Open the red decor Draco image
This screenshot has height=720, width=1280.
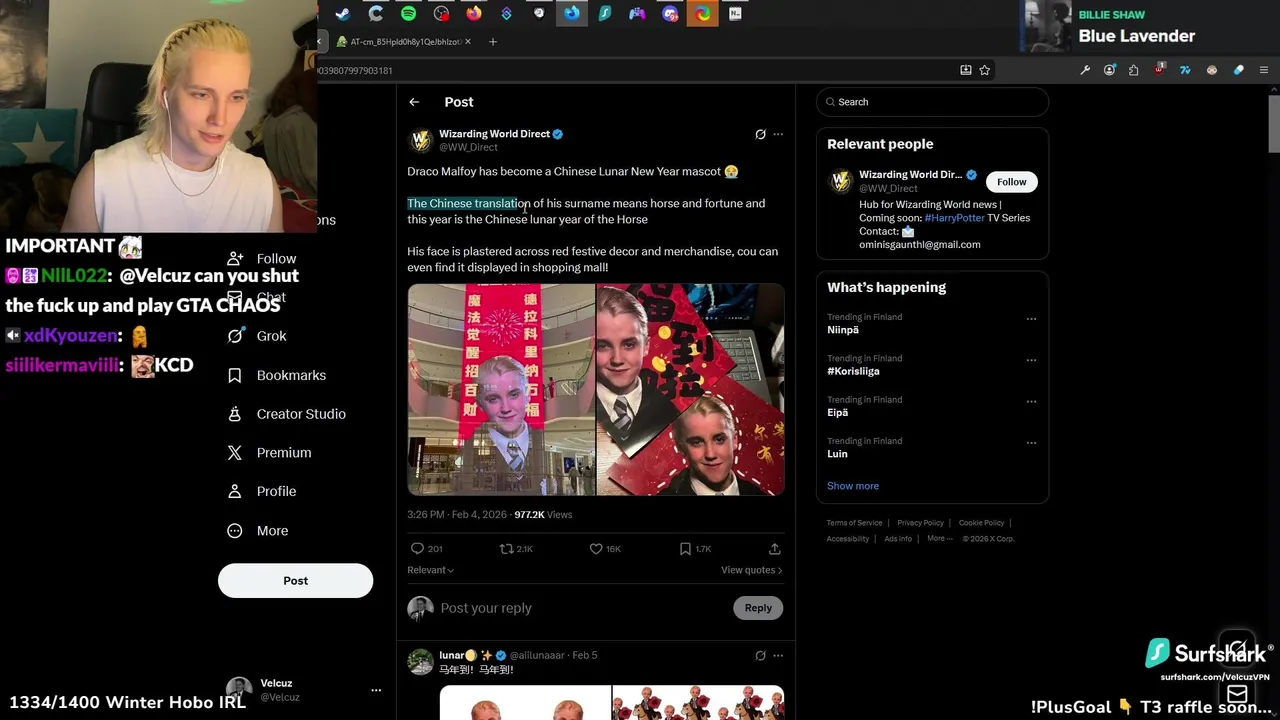[x=691, y=390]
